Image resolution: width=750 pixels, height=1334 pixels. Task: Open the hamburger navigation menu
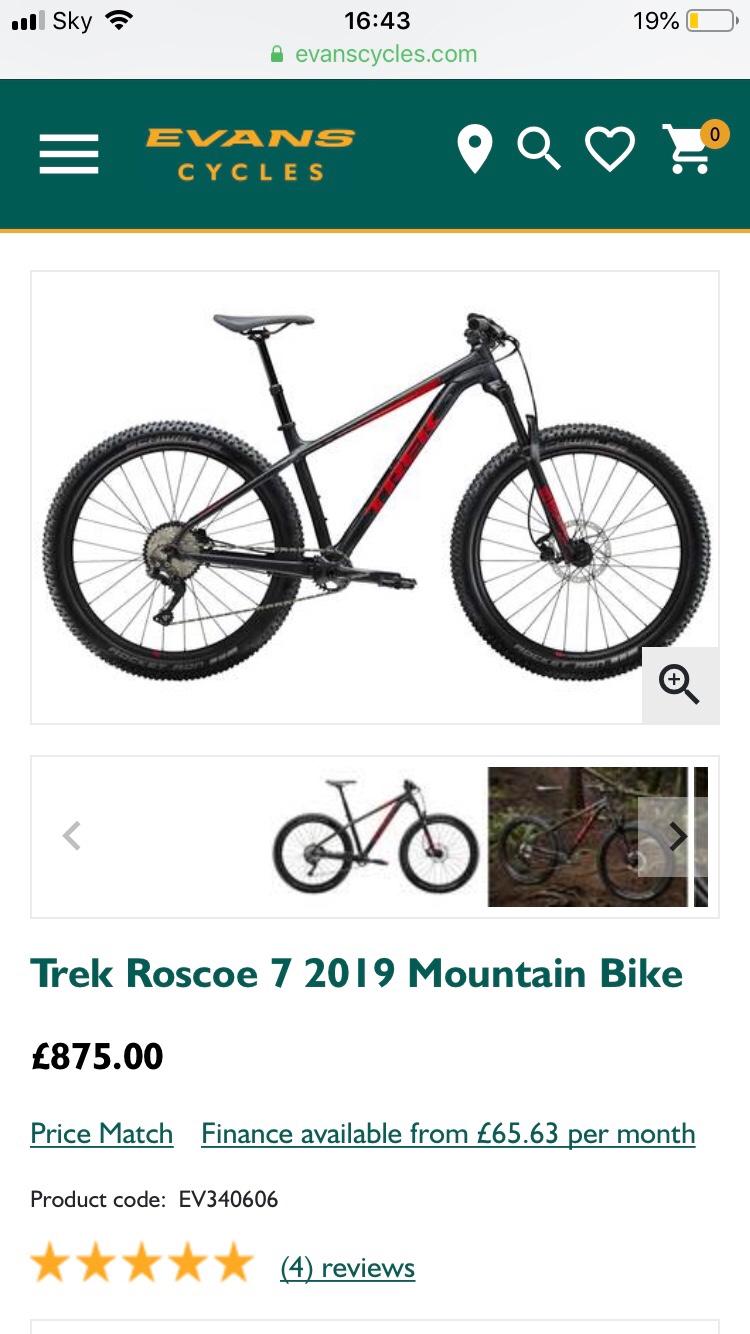tap(69, 154)
